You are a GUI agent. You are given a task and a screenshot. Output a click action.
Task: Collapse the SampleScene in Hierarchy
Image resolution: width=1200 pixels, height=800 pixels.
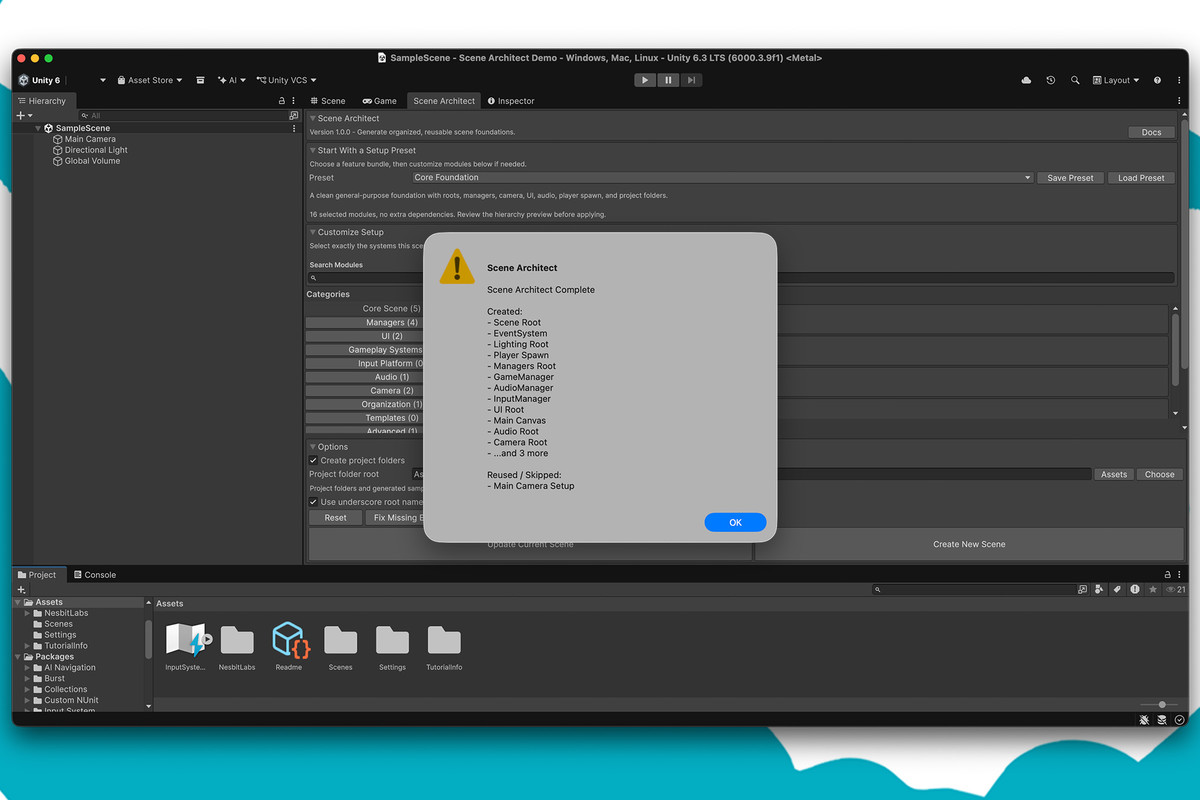click(38, 128)
